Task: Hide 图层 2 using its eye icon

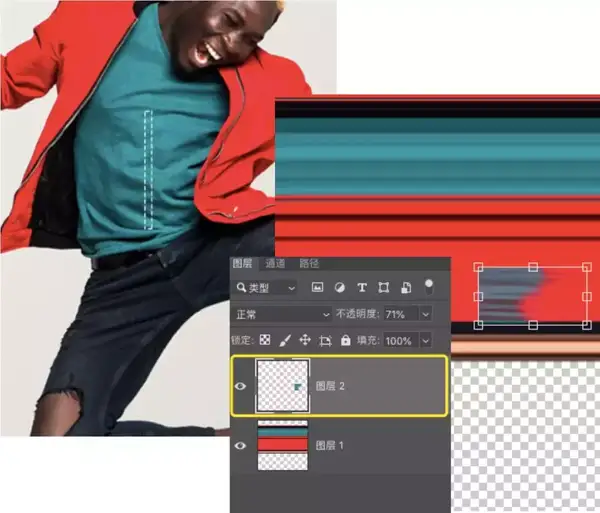Action: click(240, 385)
